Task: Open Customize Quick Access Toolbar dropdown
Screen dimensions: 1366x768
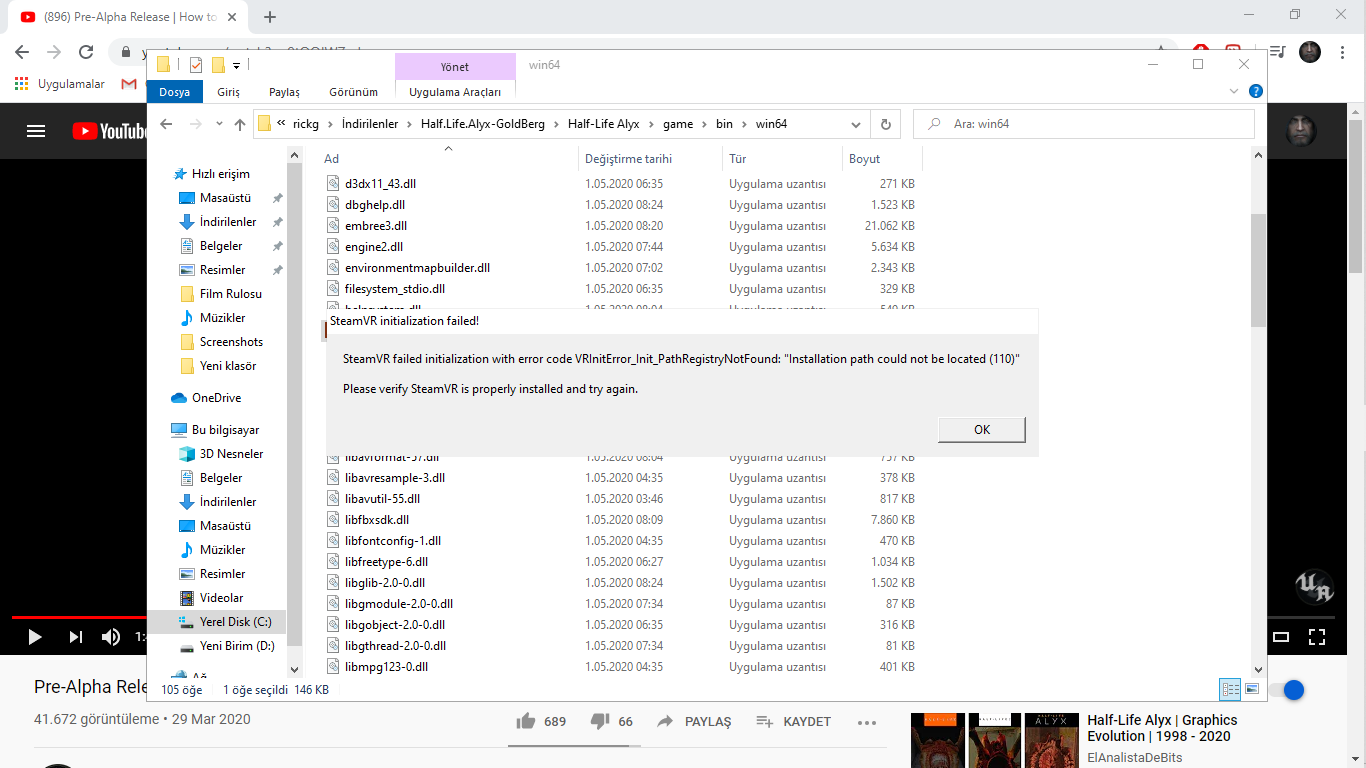Action: tap(236, 66)
